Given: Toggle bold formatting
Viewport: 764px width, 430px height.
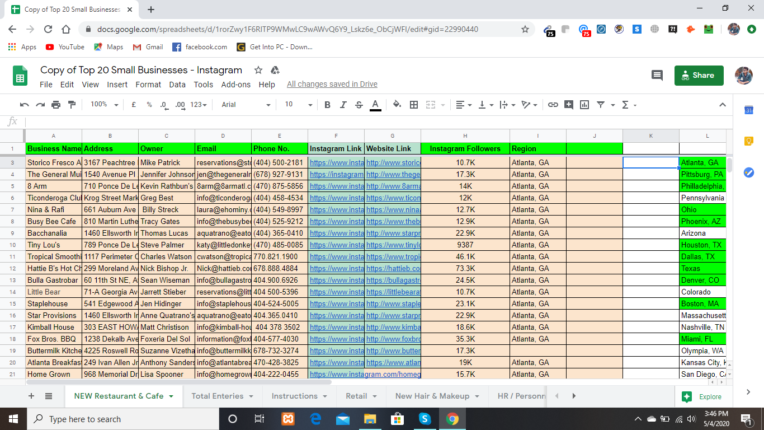Looking at the screenshot, I should point(327,105).
